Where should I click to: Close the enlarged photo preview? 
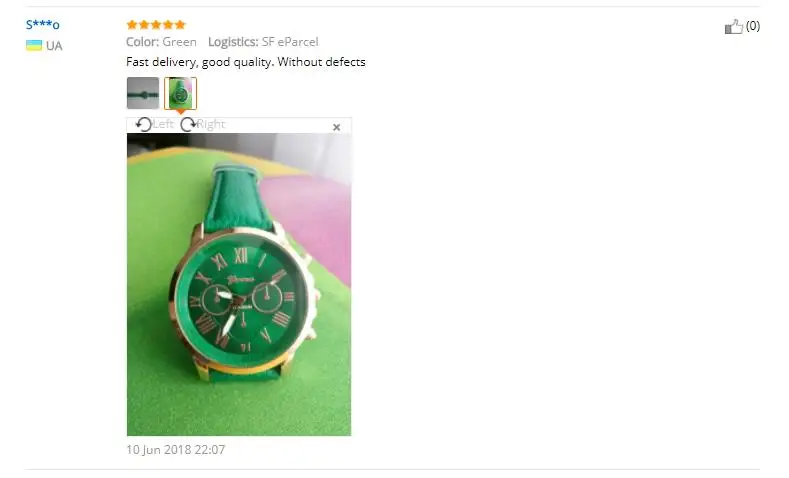[337, 127]
